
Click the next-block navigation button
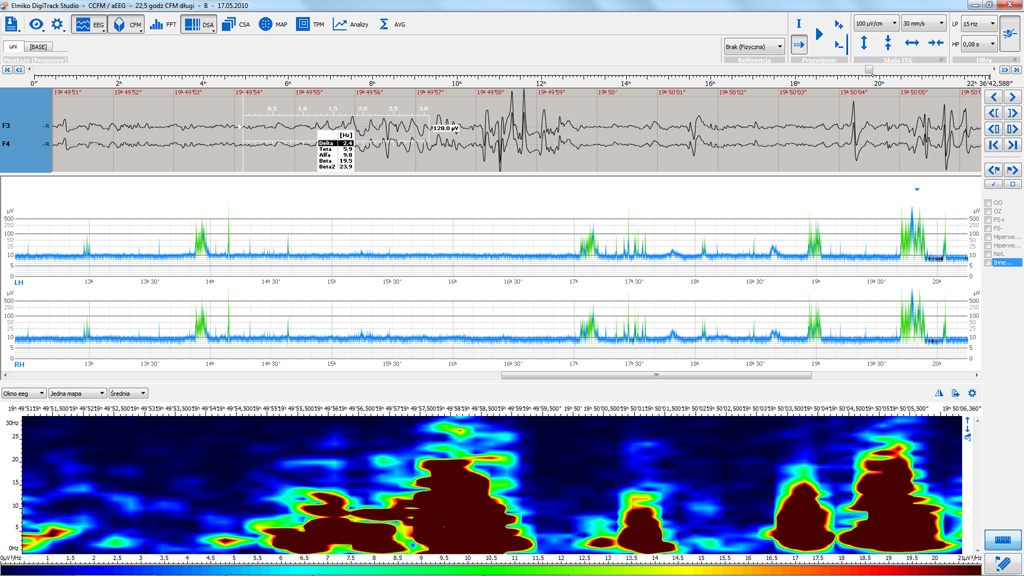coord(1013,129)
